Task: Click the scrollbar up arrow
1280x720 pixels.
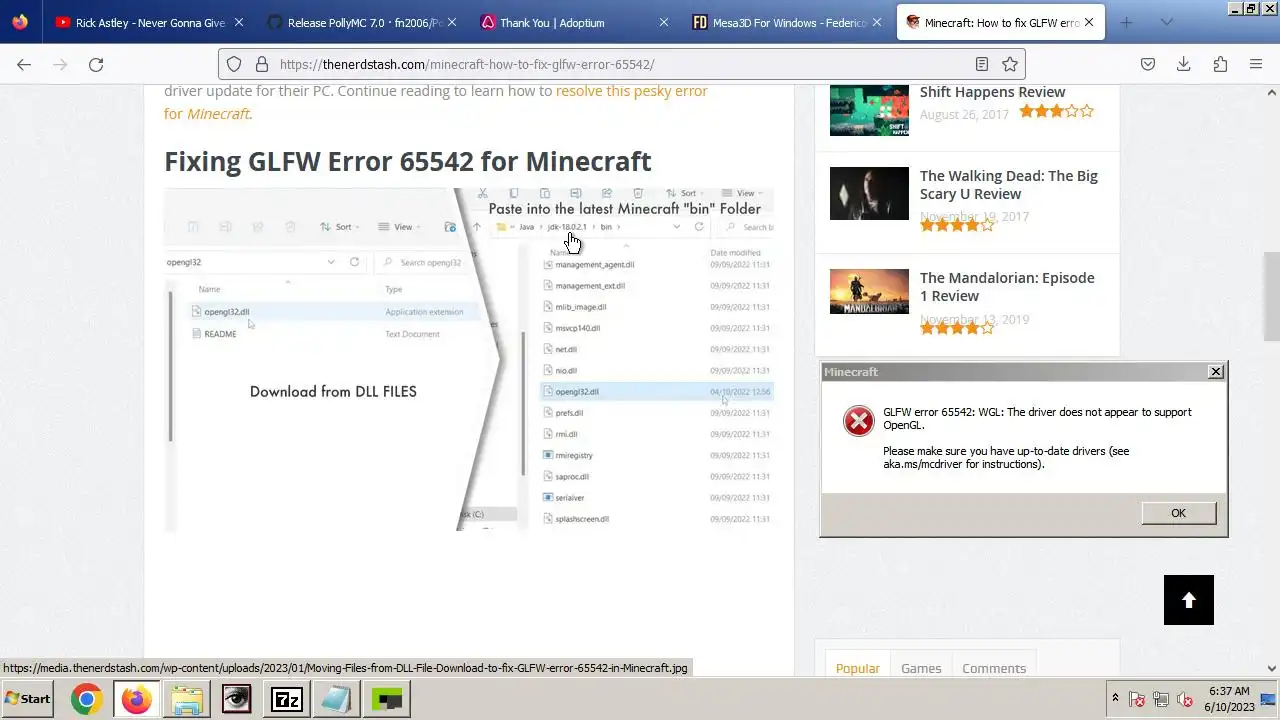Action: click(1272, 92)
